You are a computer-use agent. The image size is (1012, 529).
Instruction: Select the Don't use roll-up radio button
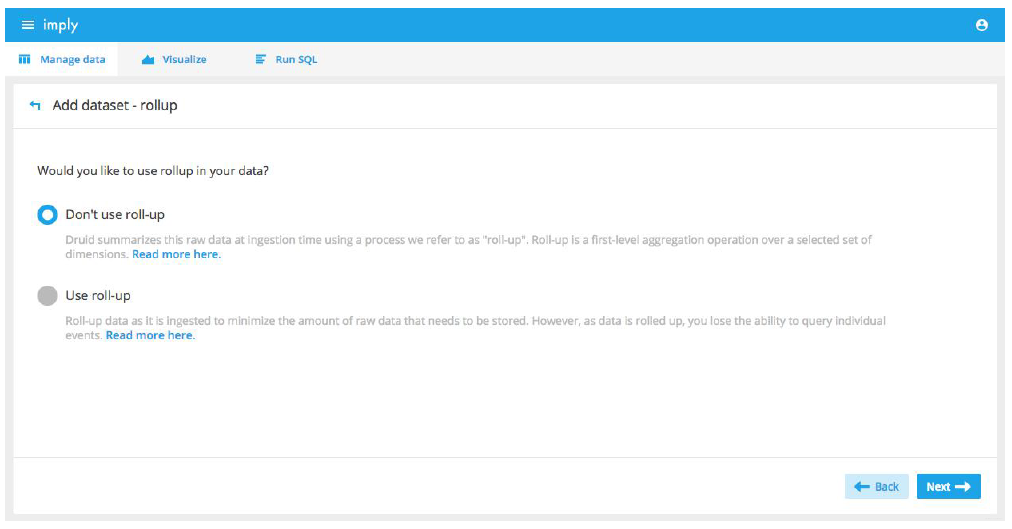coord(47,215)
